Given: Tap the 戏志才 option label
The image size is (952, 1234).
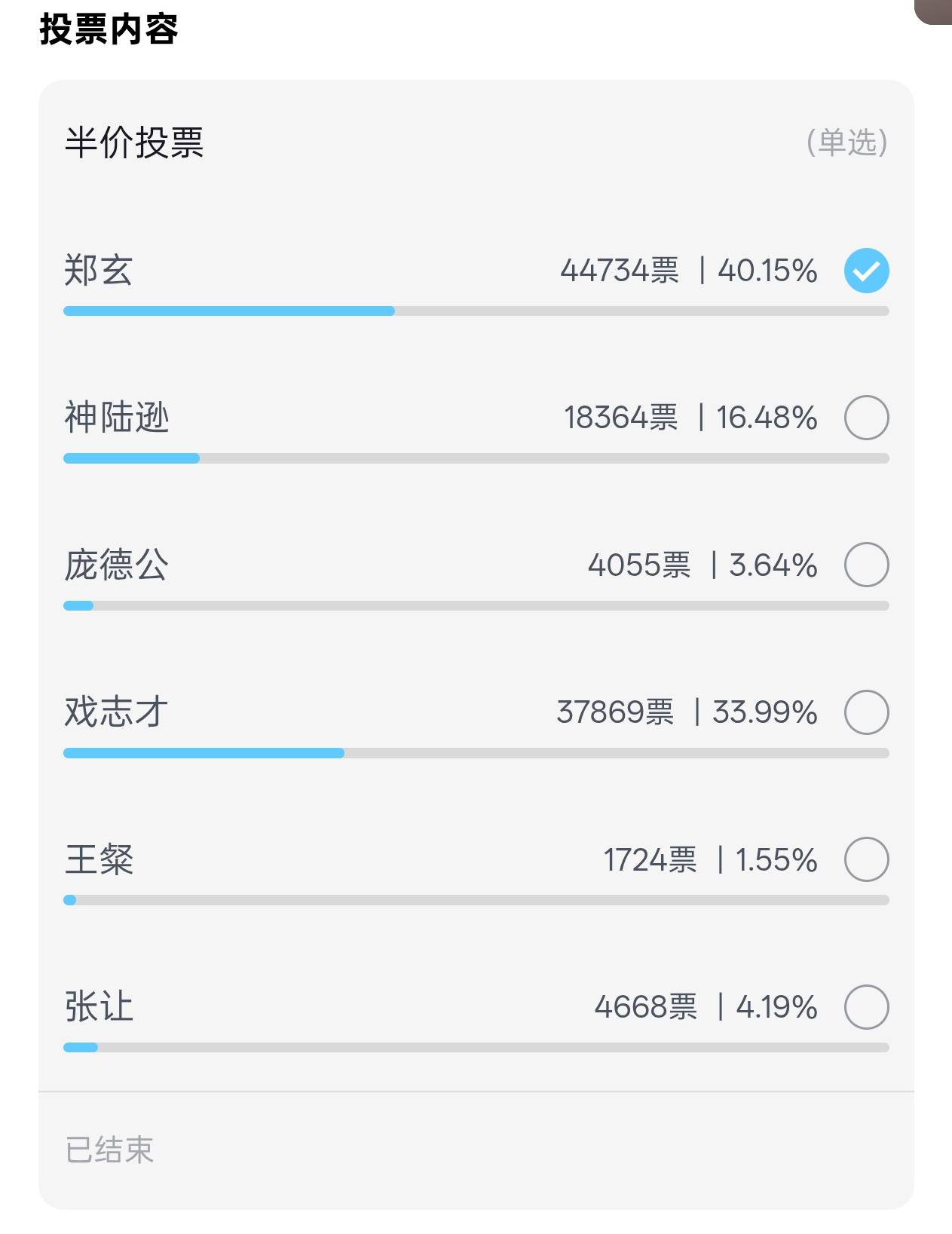Looking at the screenshot, I should coord(117,712).
